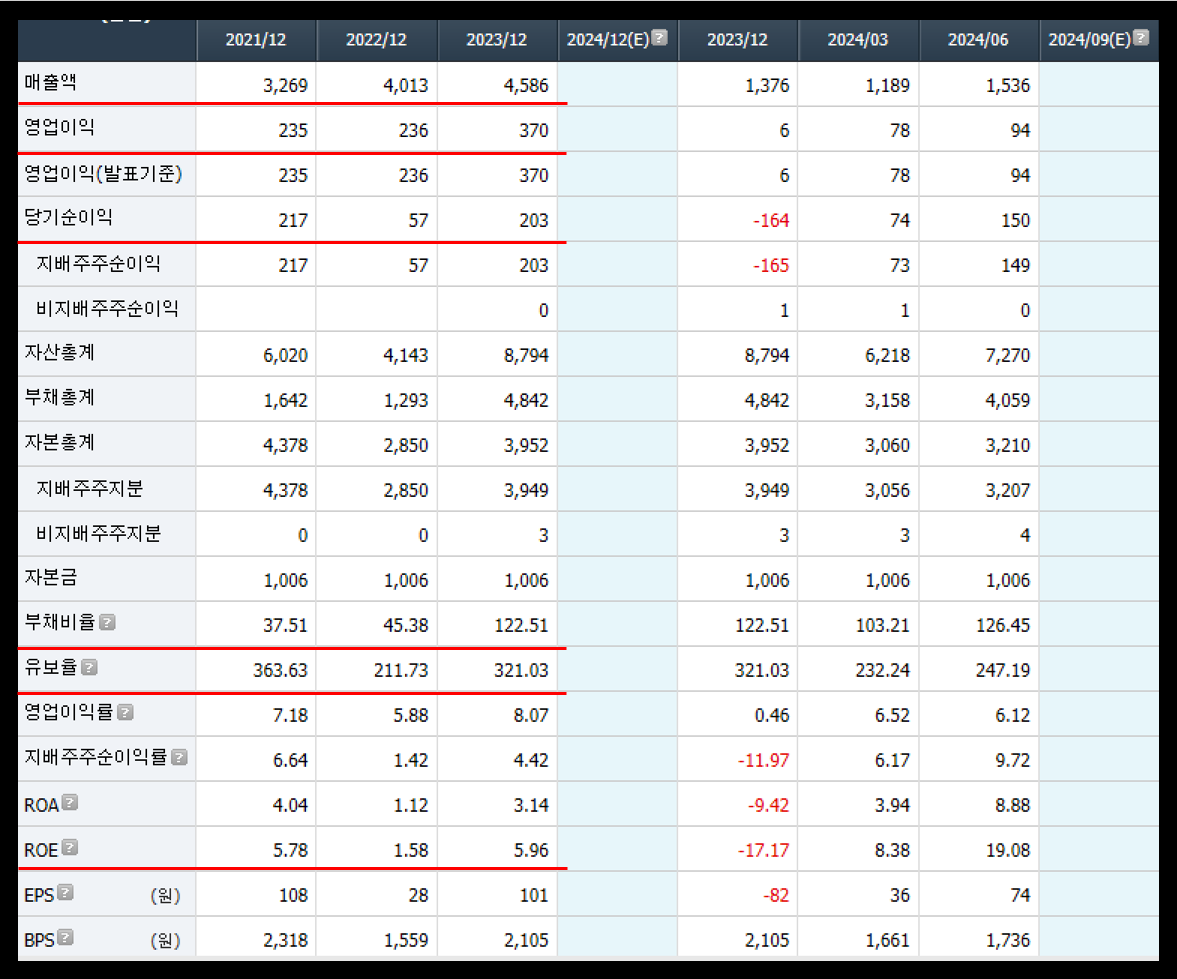Click 자산총계 value 6,020
Screen dimensions: 1177x979
tap(285, 356)
